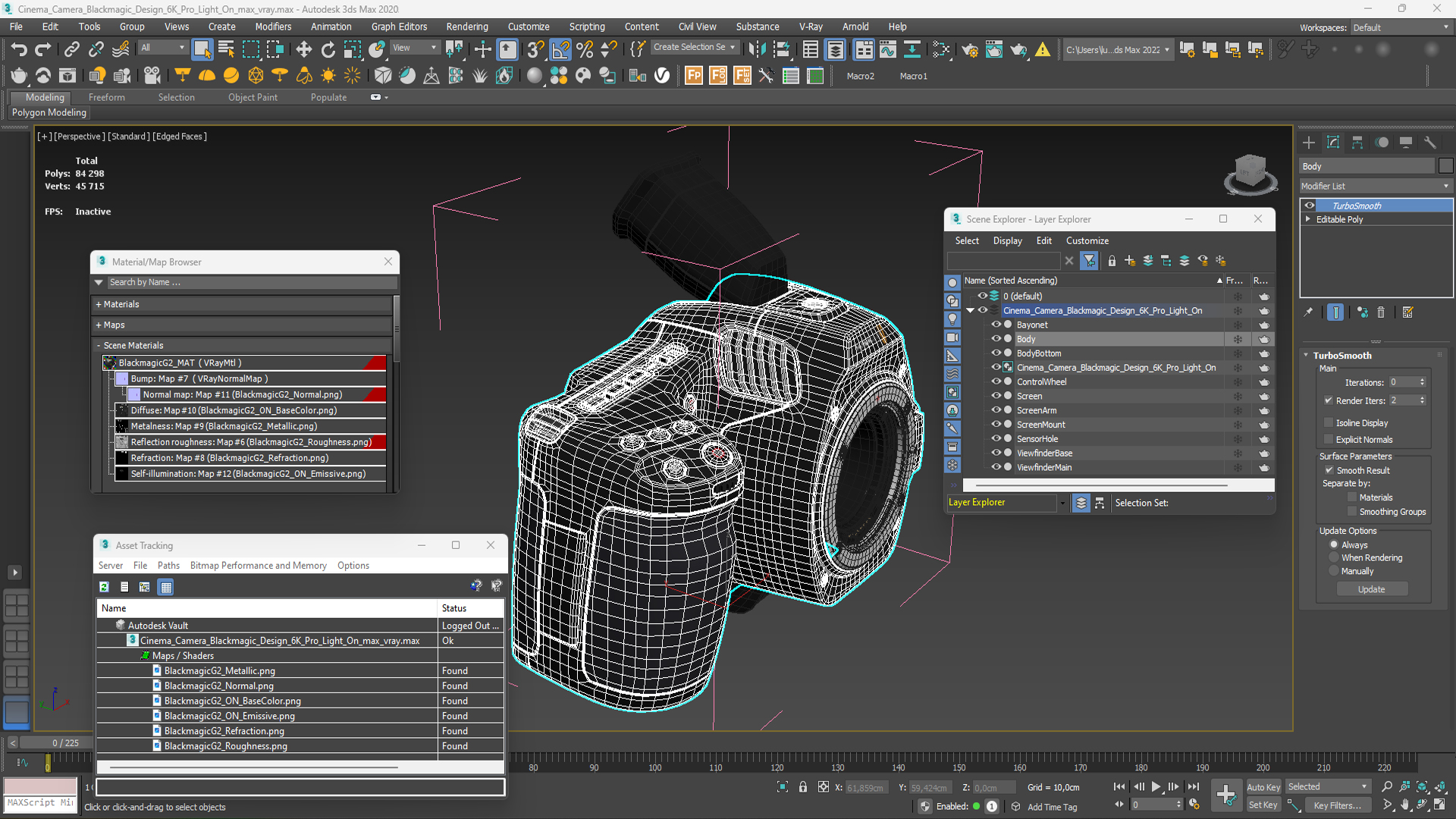Open the Layer Explorer dropdown at bottom

[x=1062, y=503]
